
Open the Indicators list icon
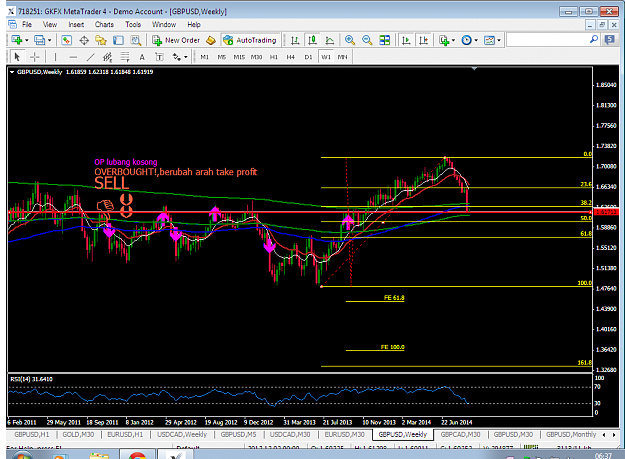(x=444, y=40)
